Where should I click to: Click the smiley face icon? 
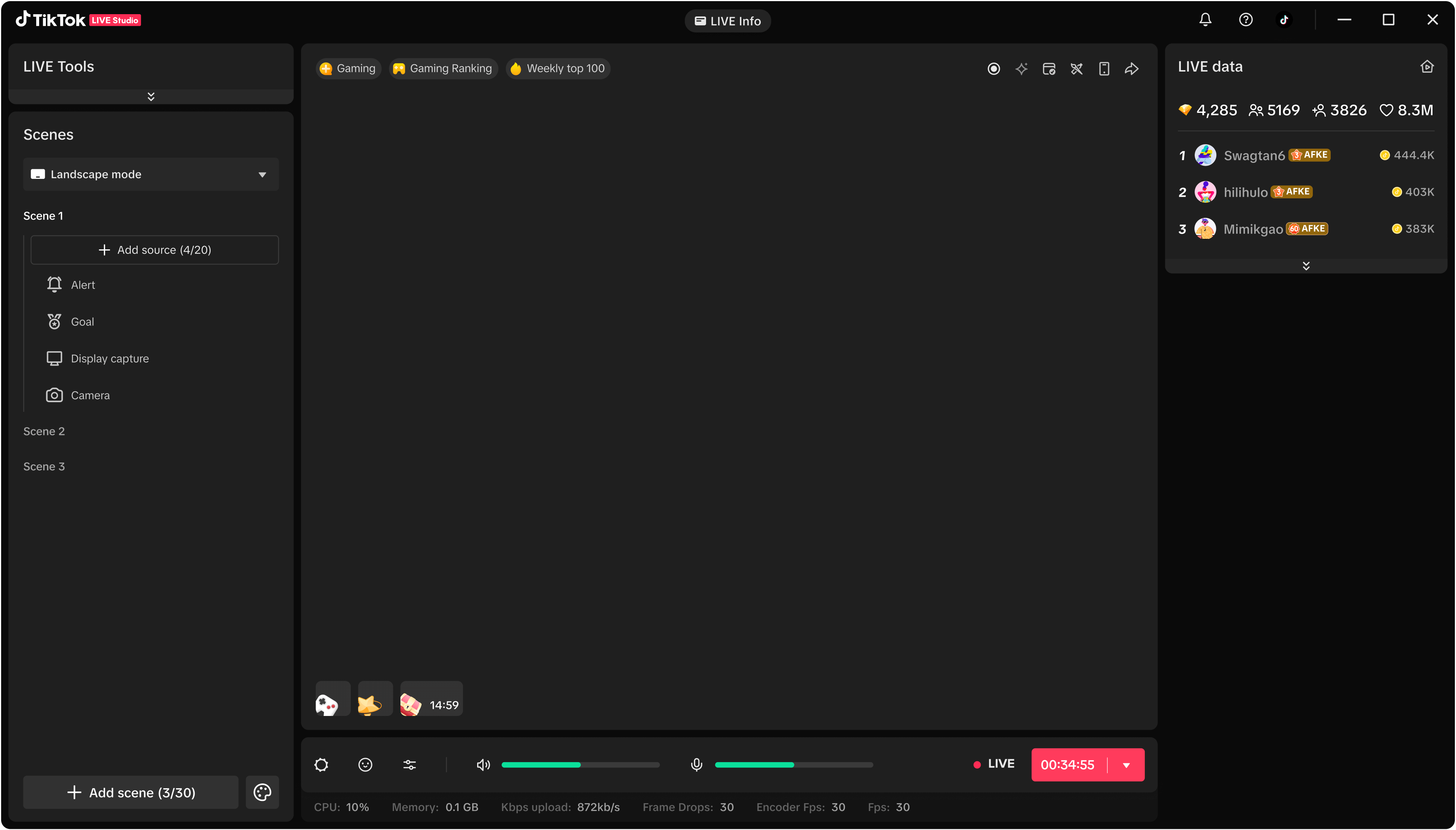click(365, 764)
